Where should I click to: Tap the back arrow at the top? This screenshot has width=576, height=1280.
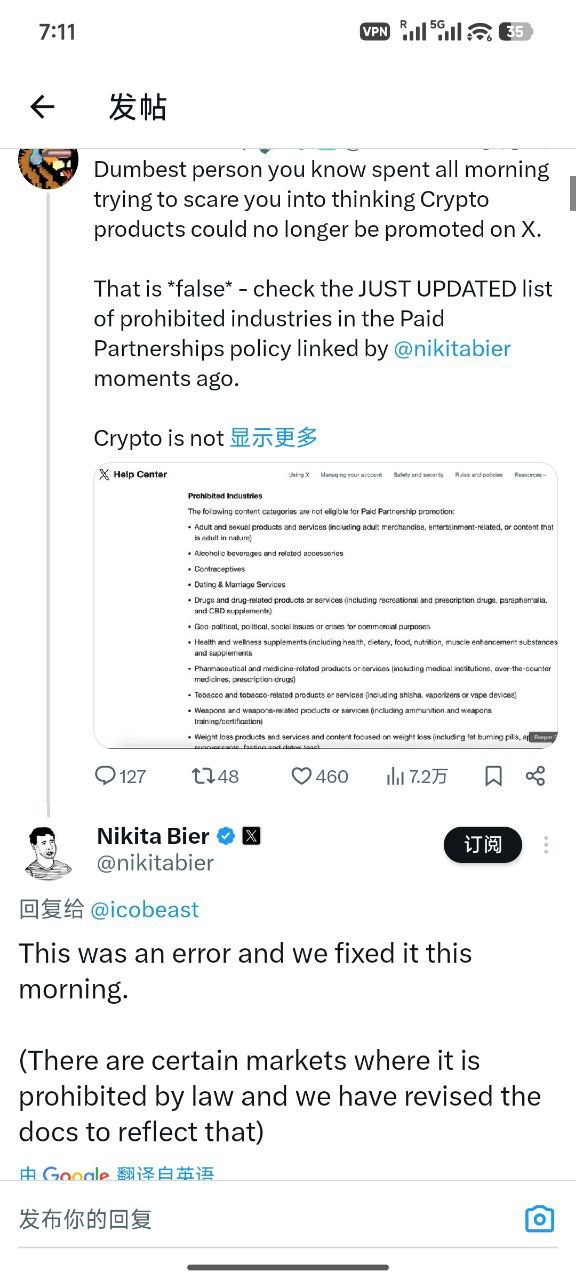pos(42,106)
